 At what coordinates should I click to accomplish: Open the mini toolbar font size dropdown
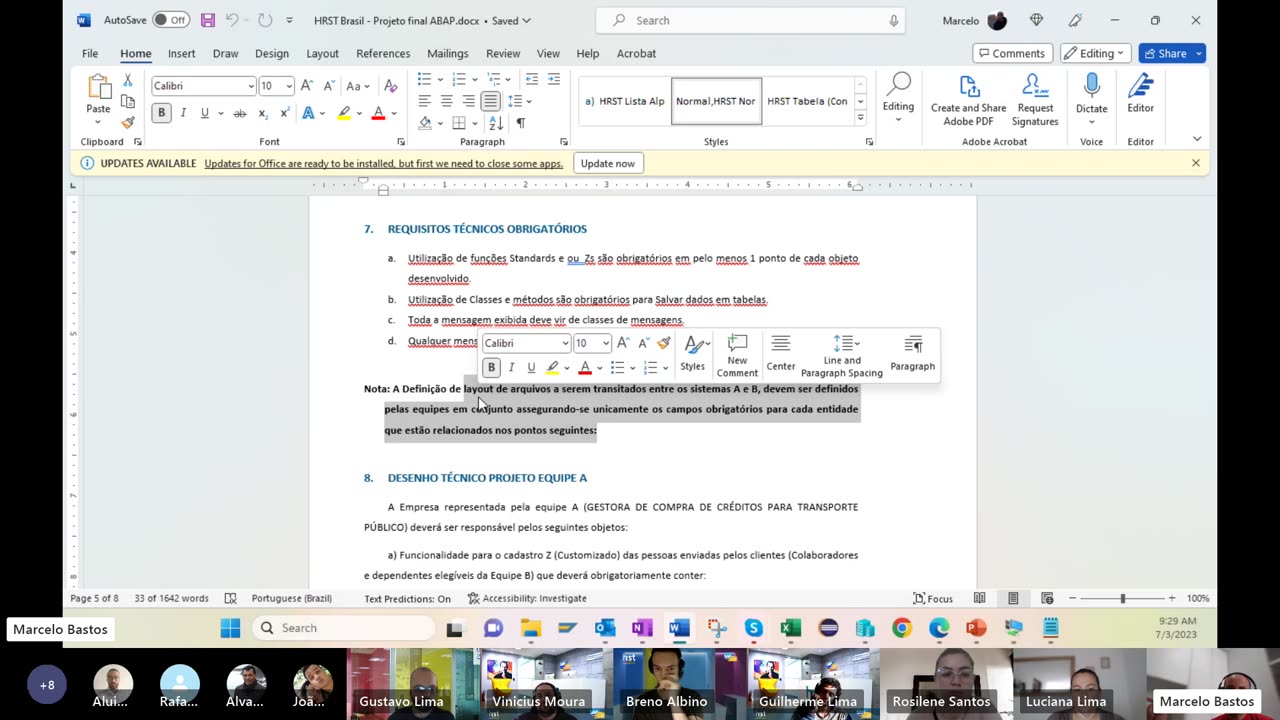tap(605, 343)
